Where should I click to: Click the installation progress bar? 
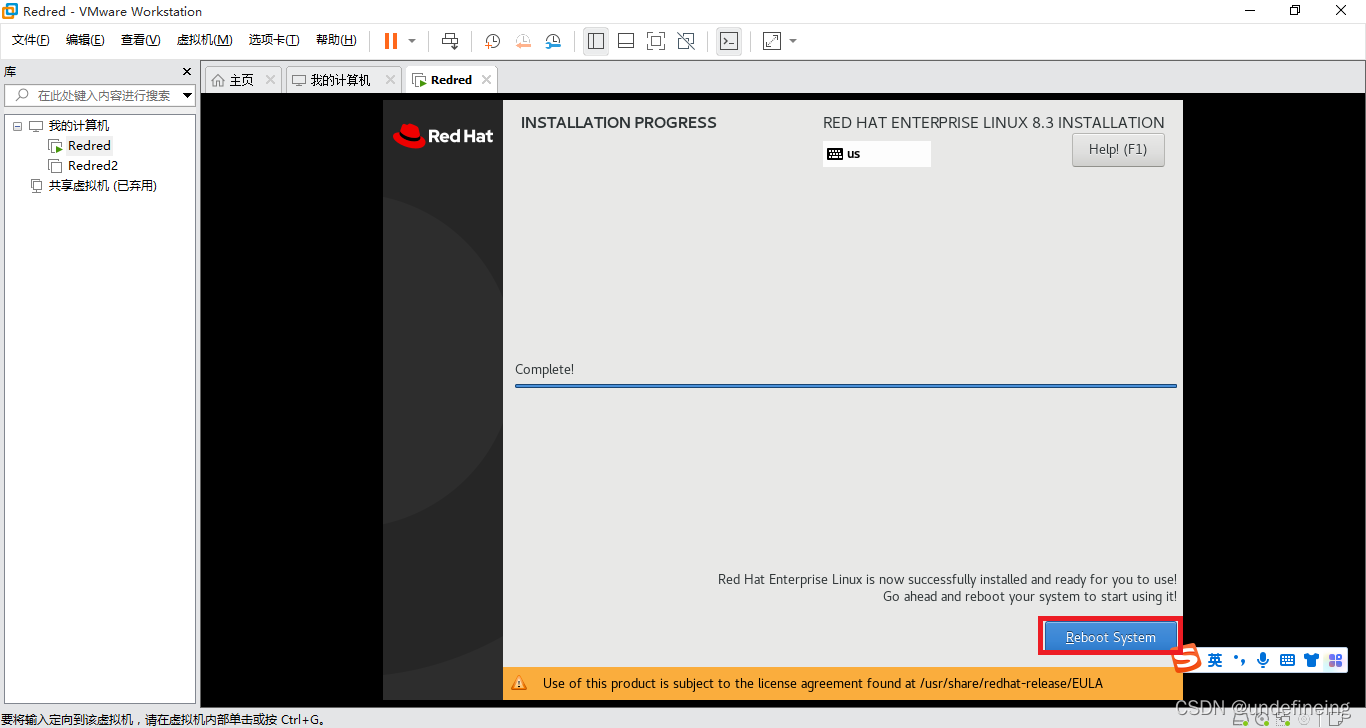[846, 385]
